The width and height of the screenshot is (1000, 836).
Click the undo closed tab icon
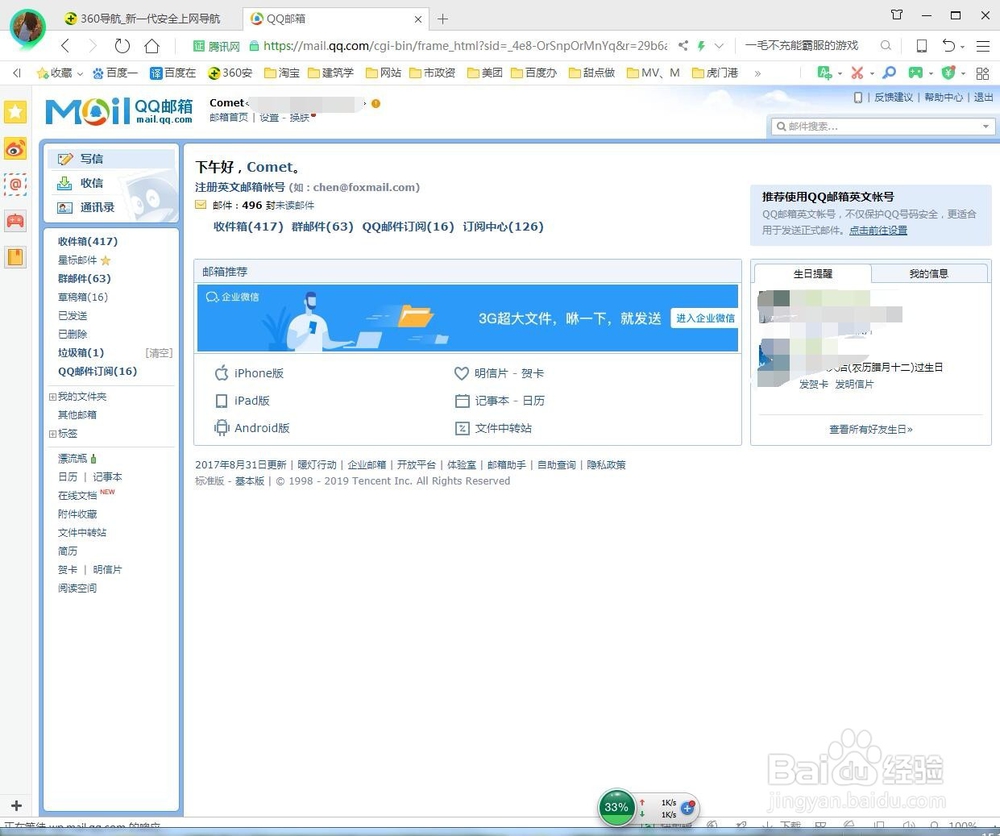pos(949,46)
